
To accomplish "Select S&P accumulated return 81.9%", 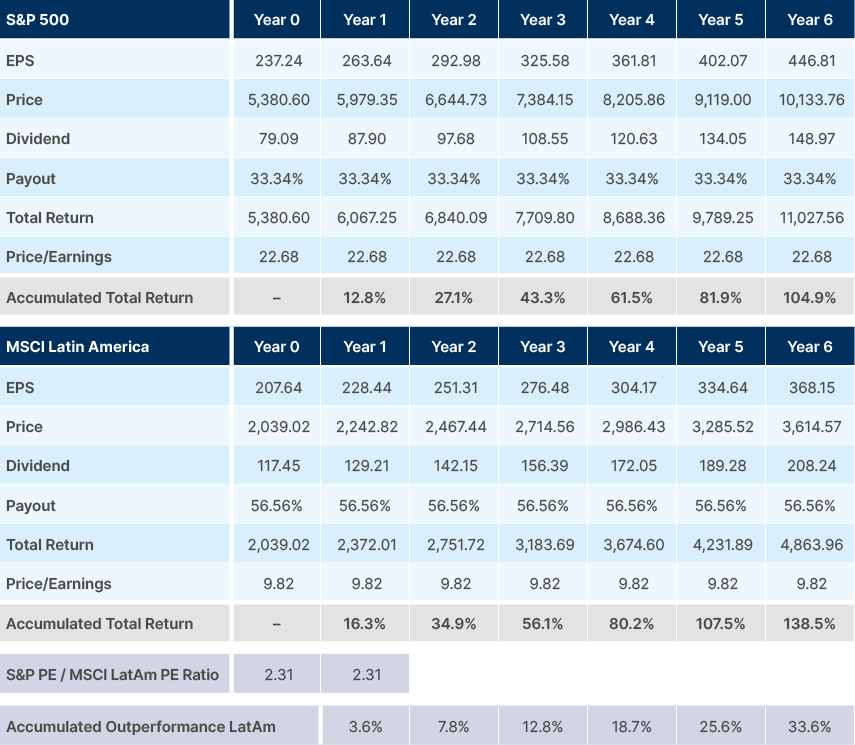I will pos(720,298).
